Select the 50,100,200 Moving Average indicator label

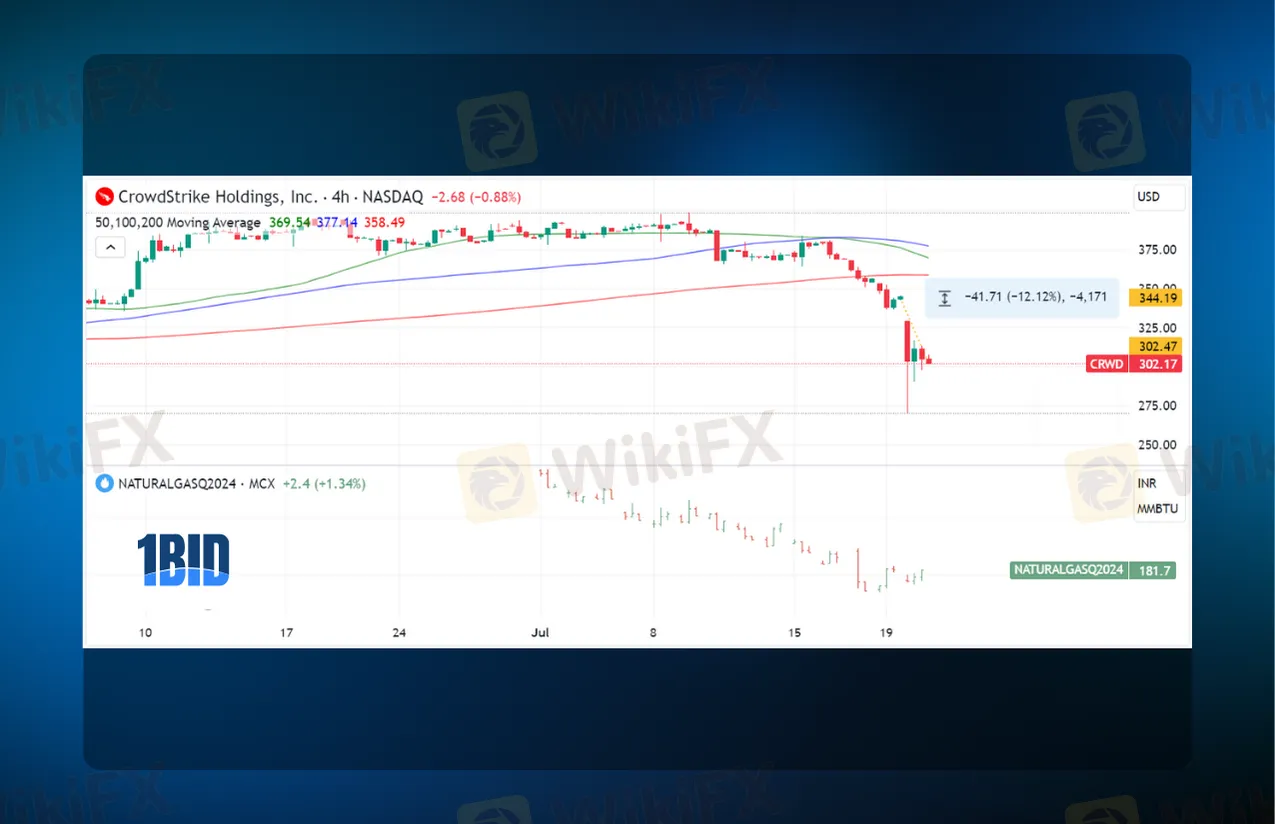178,222
